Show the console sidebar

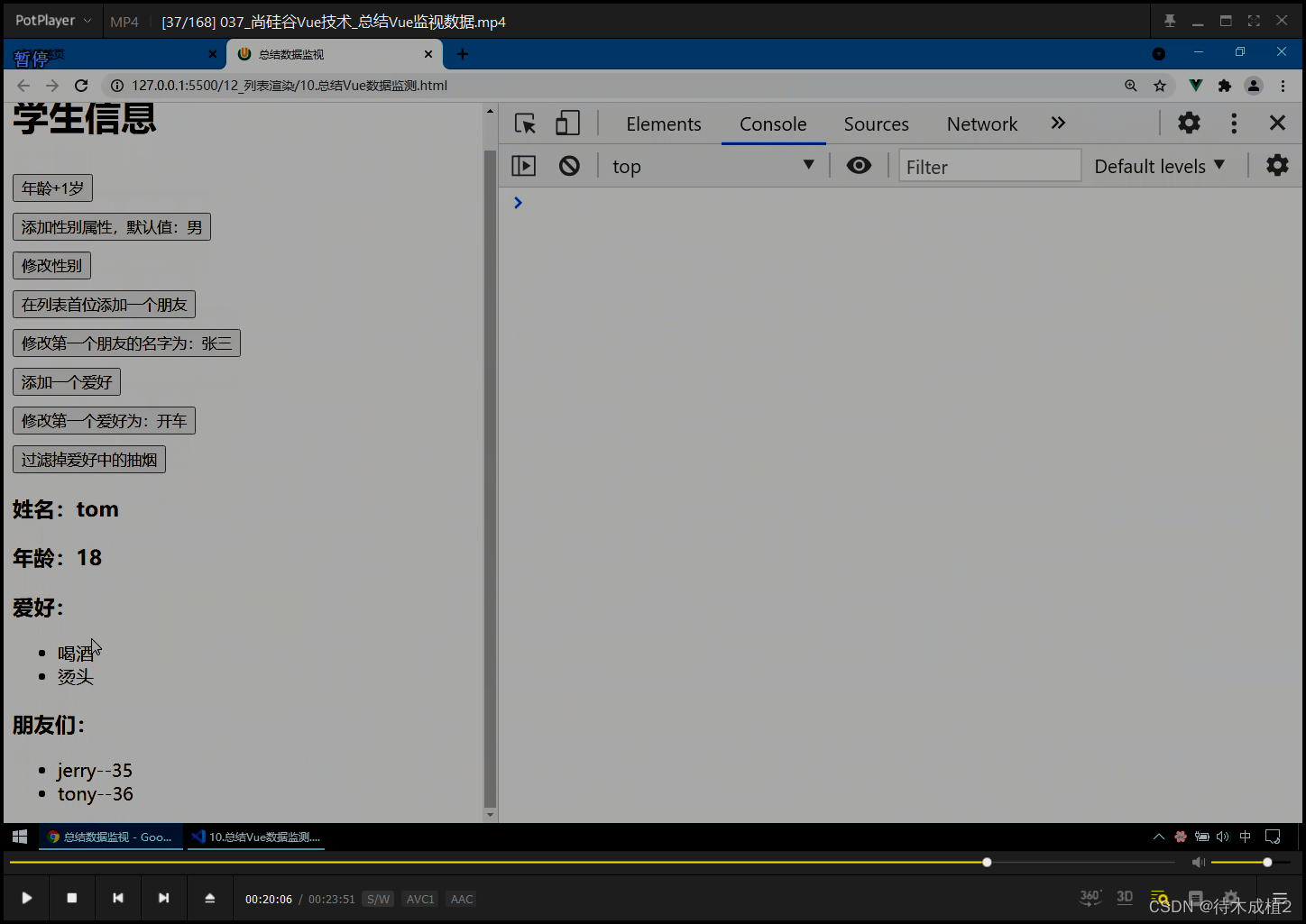pos(524,166)
